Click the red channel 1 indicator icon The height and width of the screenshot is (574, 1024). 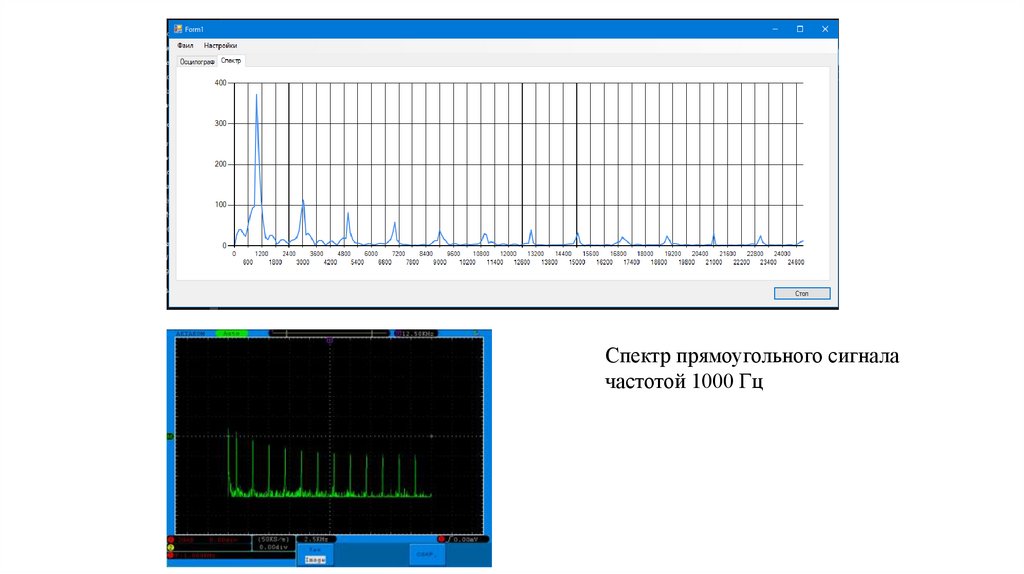[171, 540]
